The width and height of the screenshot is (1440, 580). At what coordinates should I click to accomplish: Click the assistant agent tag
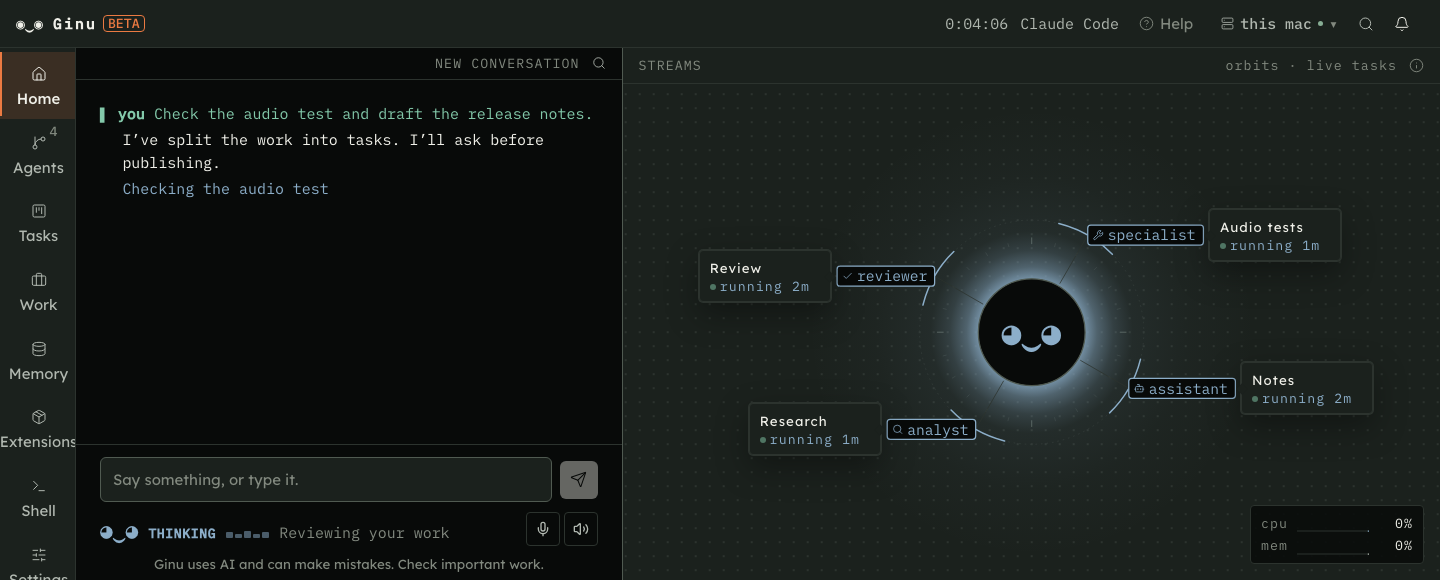(1182, 389)
